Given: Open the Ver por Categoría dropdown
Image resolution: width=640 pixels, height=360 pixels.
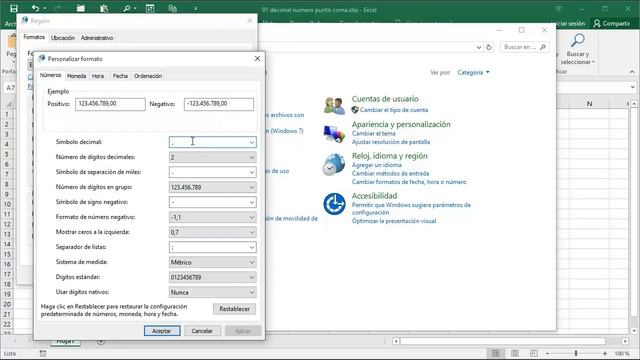Looking at the screenshot, I should point(473,72).
